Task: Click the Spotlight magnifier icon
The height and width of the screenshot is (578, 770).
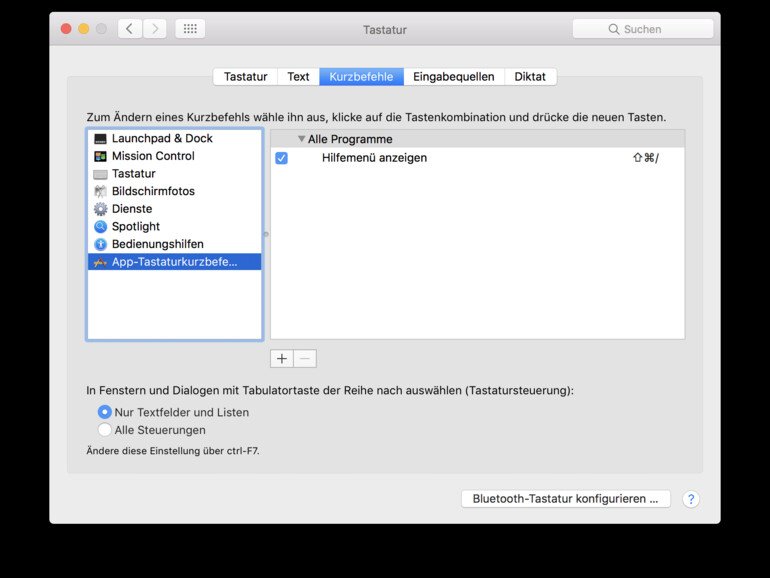Action: tap(100, 226)
